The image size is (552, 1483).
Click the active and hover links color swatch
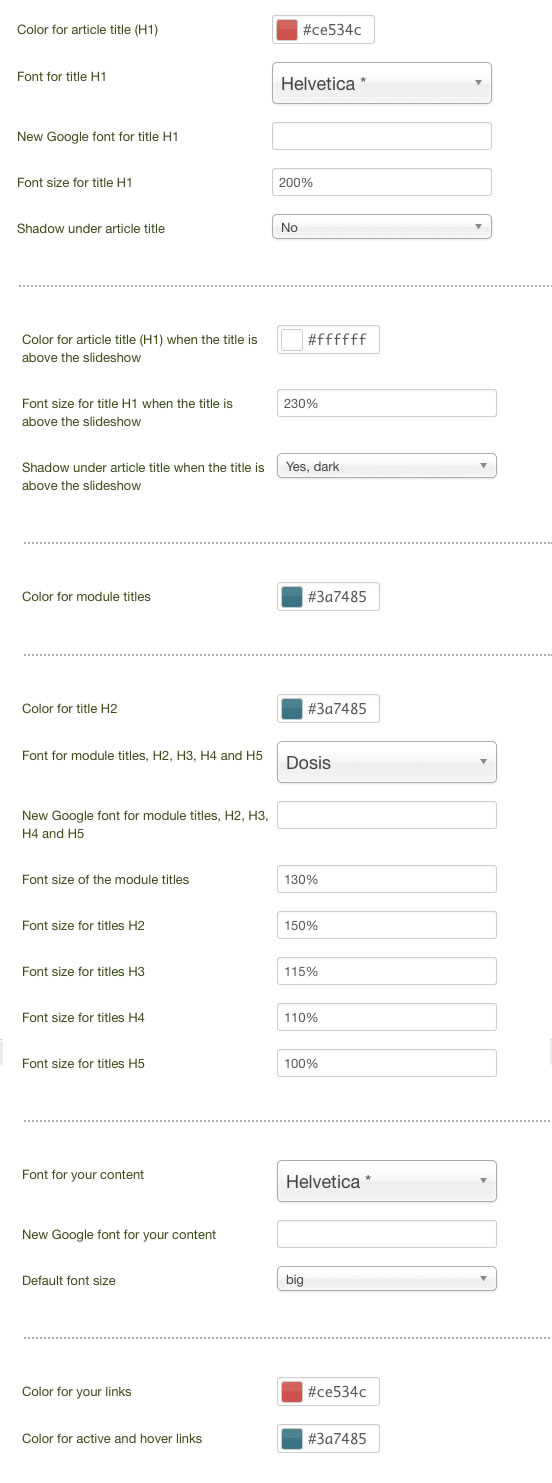tap(292, 1439)
